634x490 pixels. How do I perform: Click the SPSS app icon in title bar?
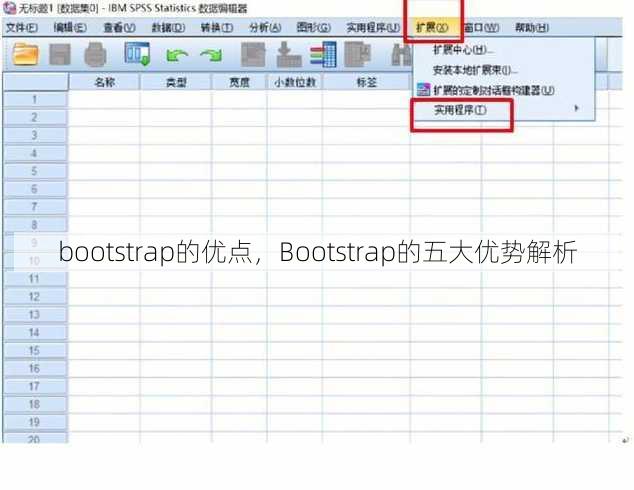pyautogui.click(x=9, y=8)
